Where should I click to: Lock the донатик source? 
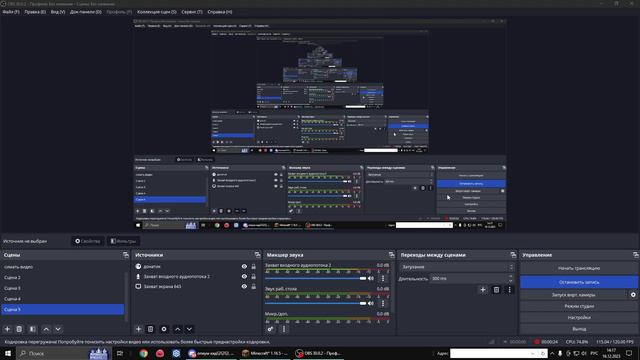253,267
